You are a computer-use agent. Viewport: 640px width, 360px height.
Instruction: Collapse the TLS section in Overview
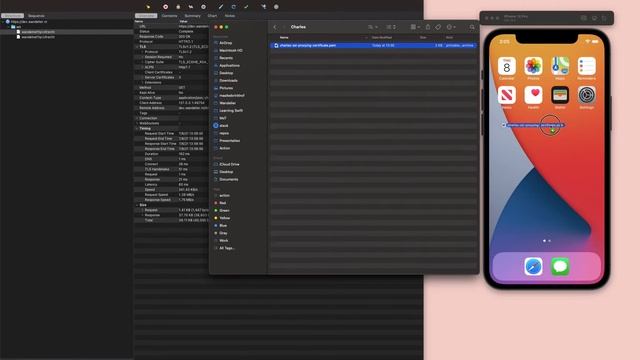coord(137,47)
